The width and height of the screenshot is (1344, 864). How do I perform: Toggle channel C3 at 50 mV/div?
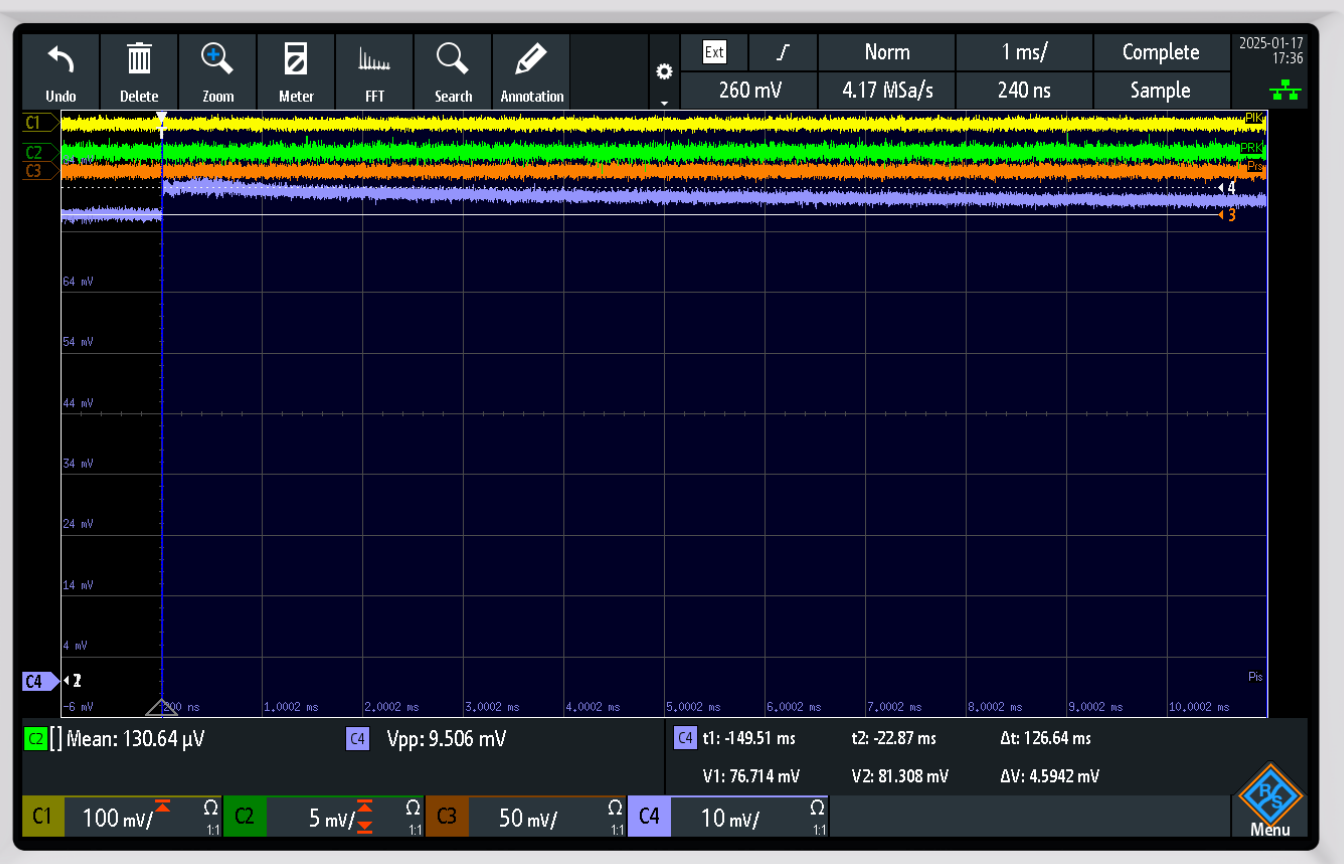525,817
